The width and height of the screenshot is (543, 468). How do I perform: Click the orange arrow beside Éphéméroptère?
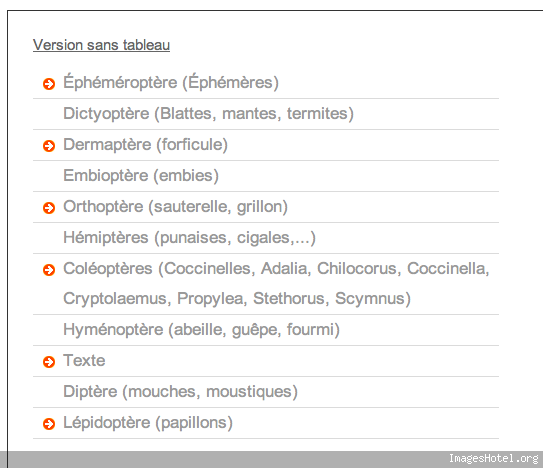pos(49,84)
